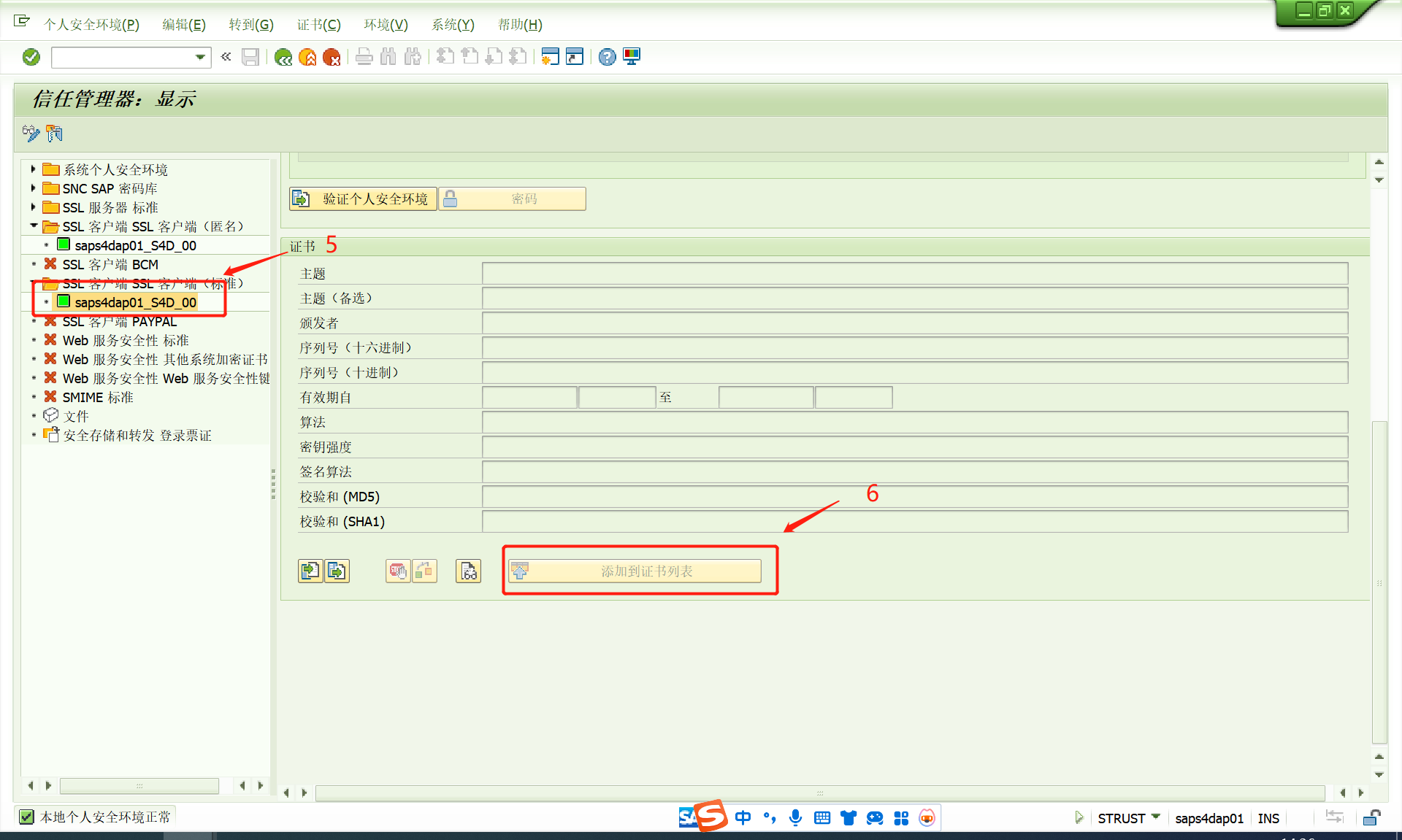Select the SMIME 标准 tree node
This screenshot has width=1402, height=840.
click(x=98, y=397)
